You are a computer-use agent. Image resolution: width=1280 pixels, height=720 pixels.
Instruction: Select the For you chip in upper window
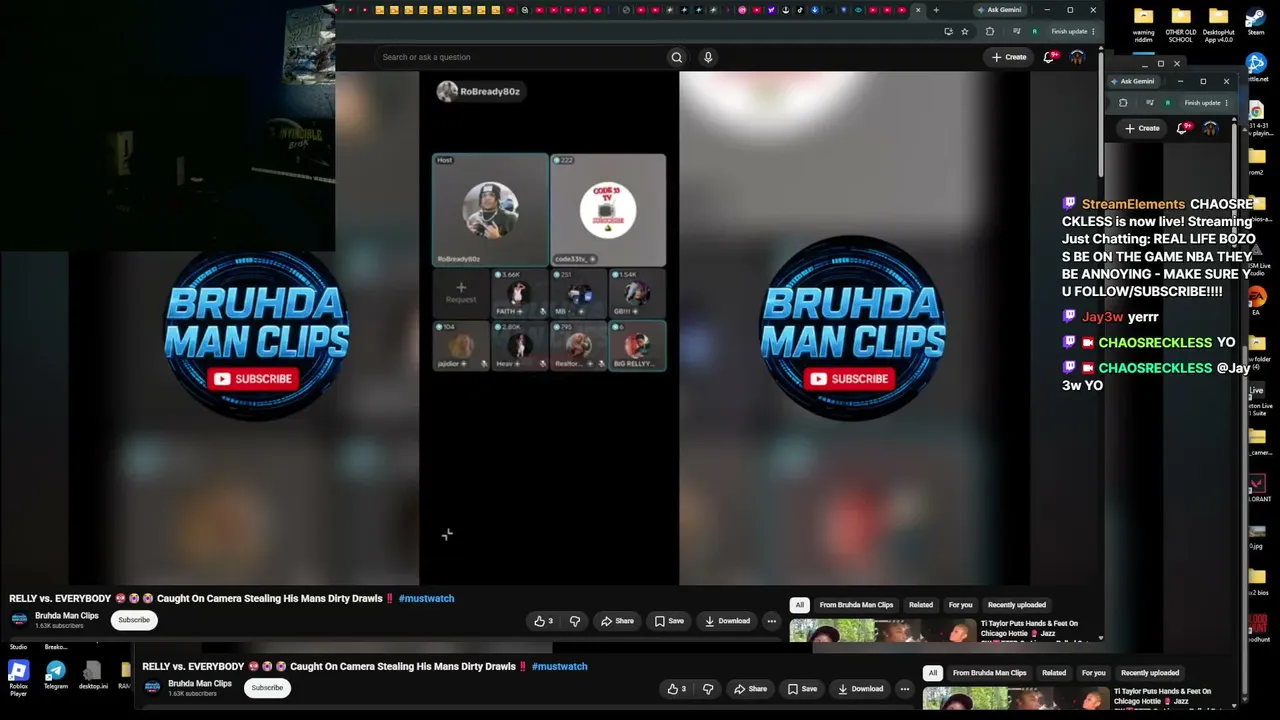click(x=960, y=605)
